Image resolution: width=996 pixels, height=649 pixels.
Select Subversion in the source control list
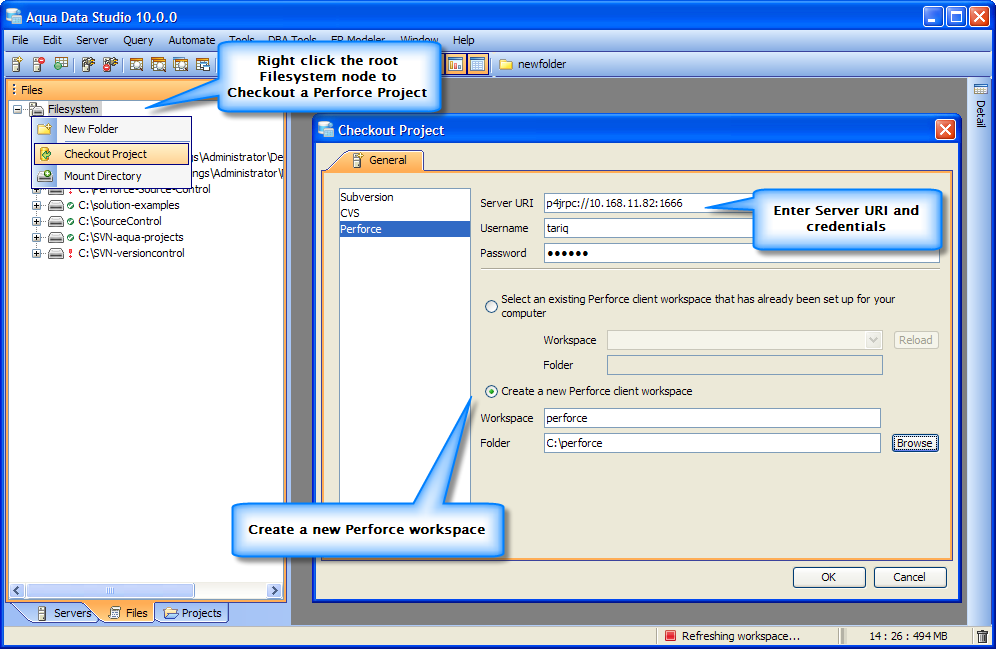pos(405,197)
